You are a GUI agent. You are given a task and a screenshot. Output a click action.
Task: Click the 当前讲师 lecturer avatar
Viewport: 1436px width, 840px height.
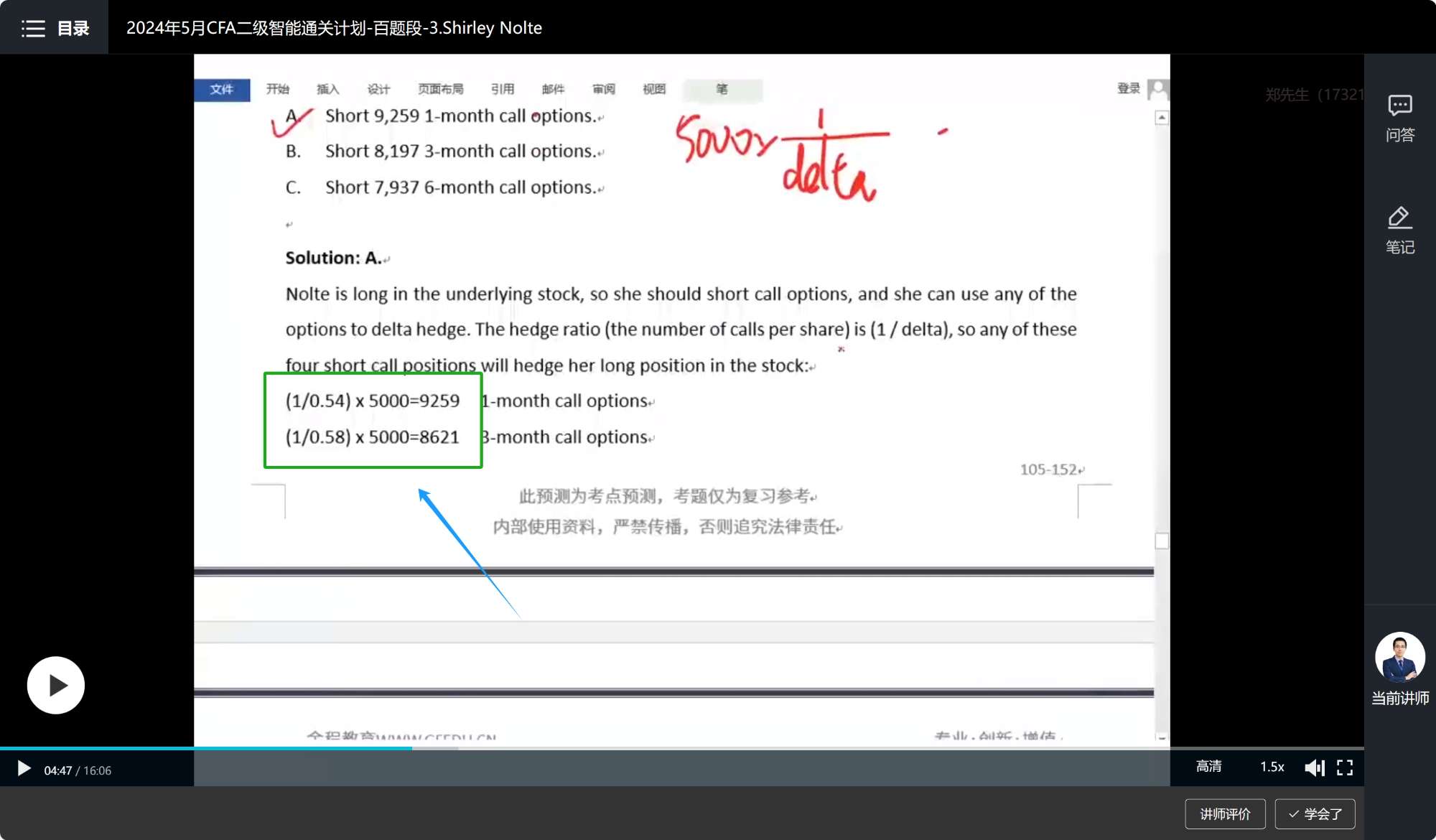[x=1399, y=656]
